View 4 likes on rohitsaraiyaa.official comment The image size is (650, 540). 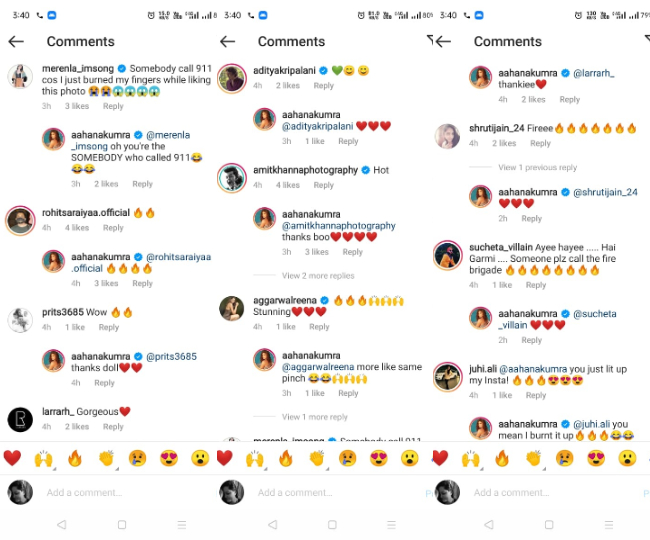[x=77, y=228]
